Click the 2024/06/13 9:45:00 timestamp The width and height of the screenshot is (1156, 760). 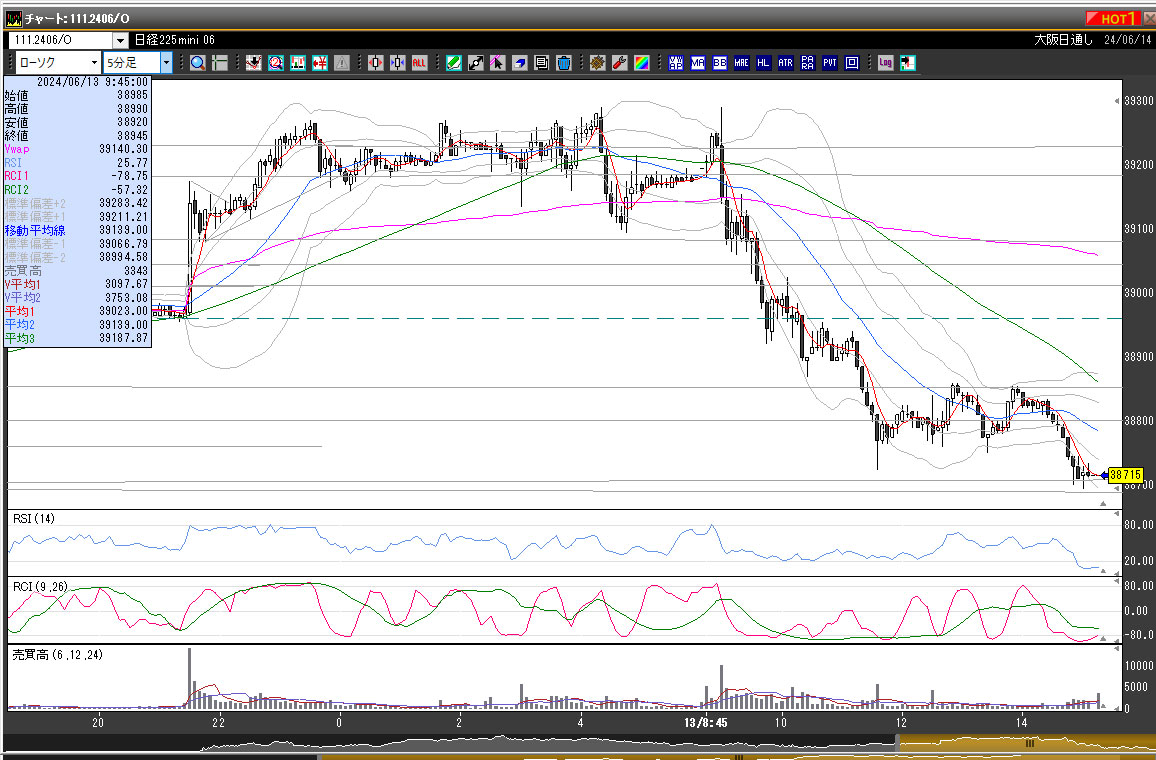pos(93,82)
